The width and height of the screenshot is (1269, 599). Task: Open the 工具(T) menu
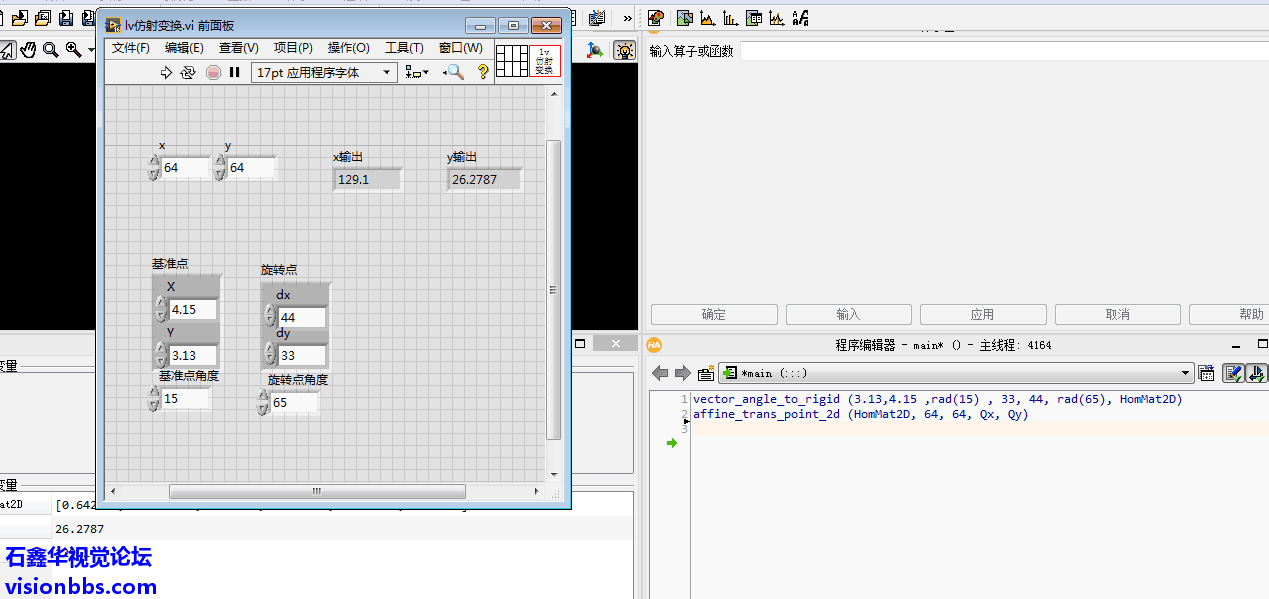pos(404,48)
